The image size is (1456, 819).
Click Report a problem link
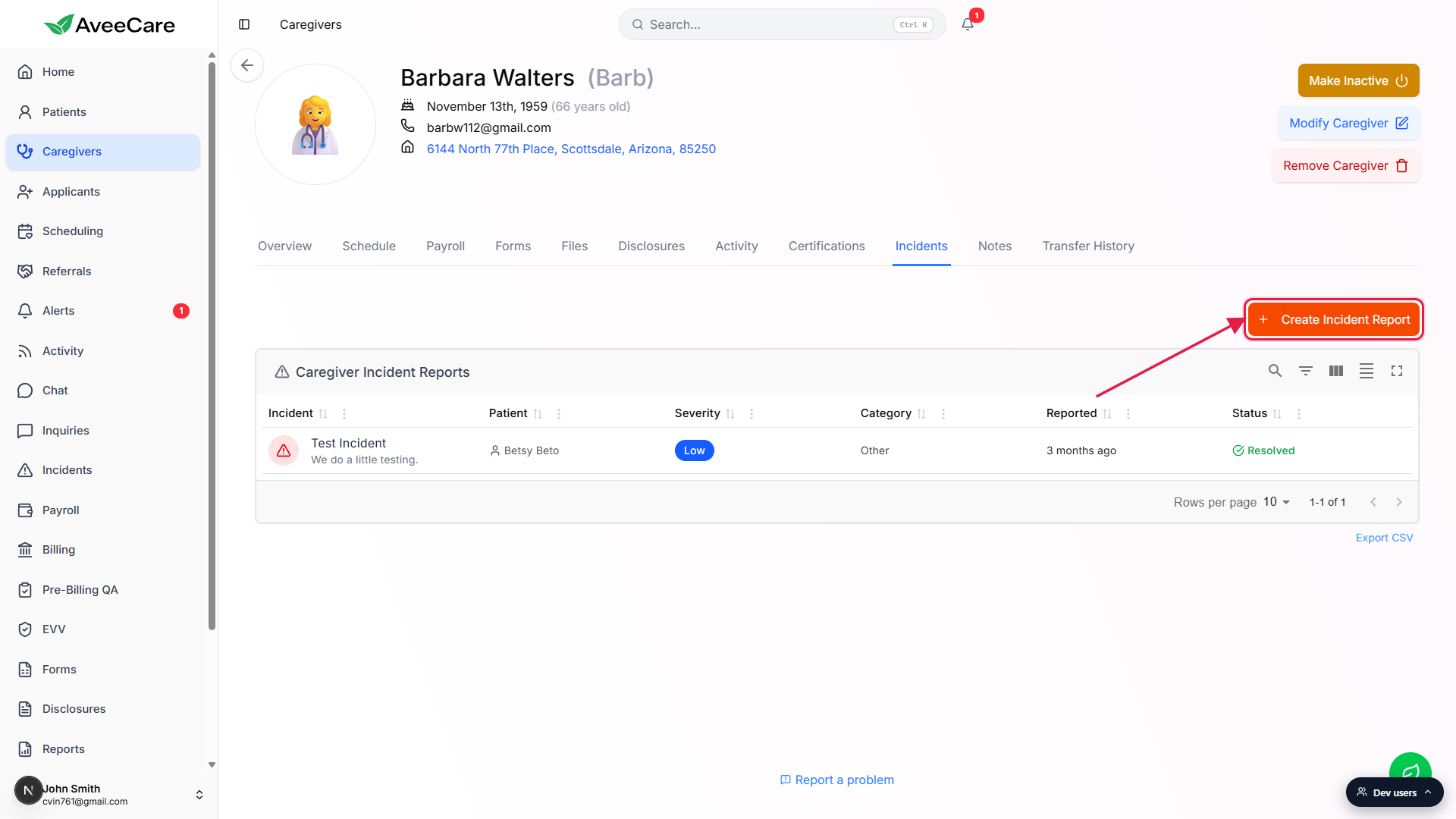[837, 780]
